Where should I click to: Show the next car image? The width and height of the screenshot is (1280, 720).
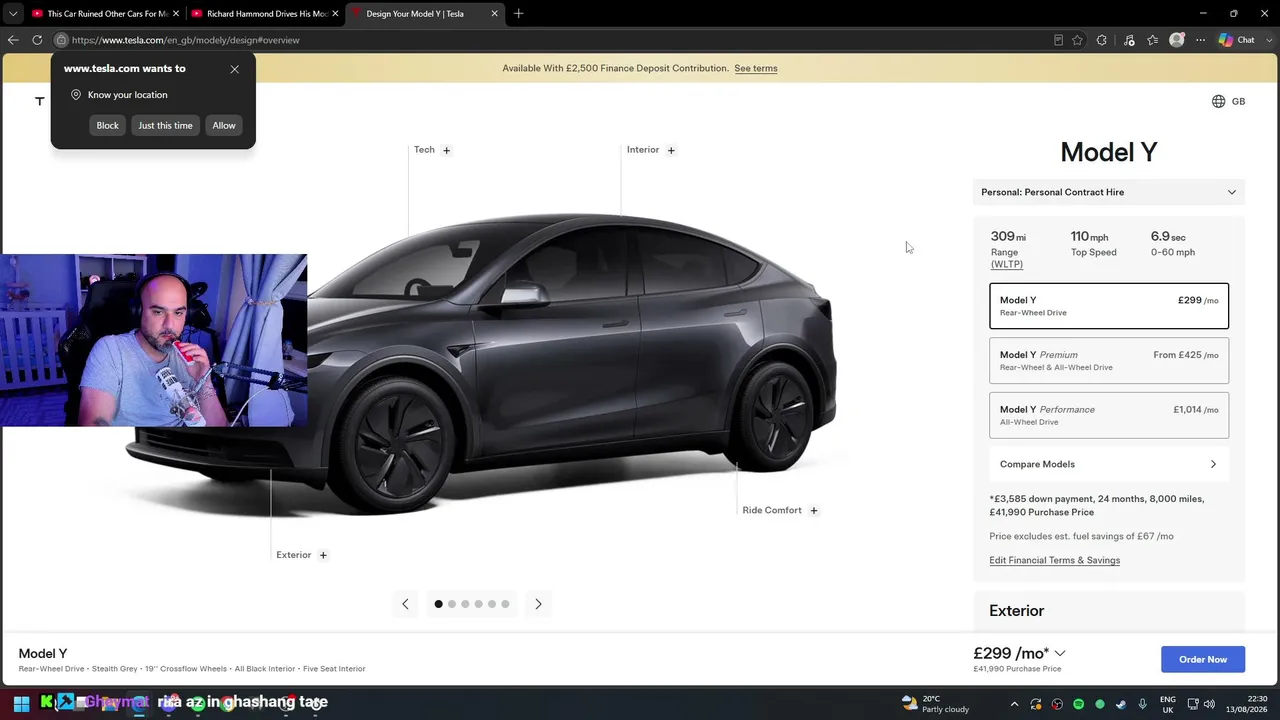(x=538, y=604)
